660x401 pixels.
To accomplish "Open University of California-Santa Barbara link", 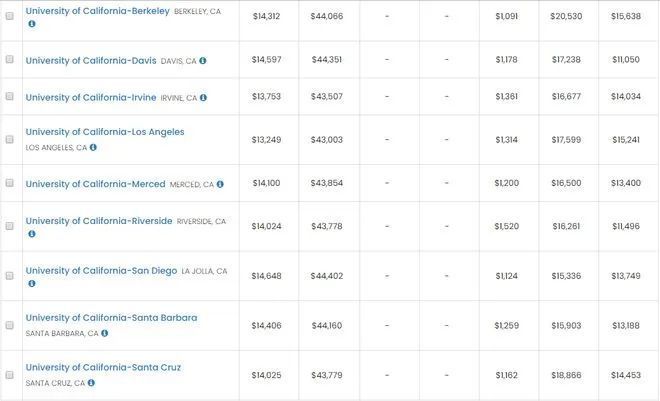I will click(x=112, y=318).
